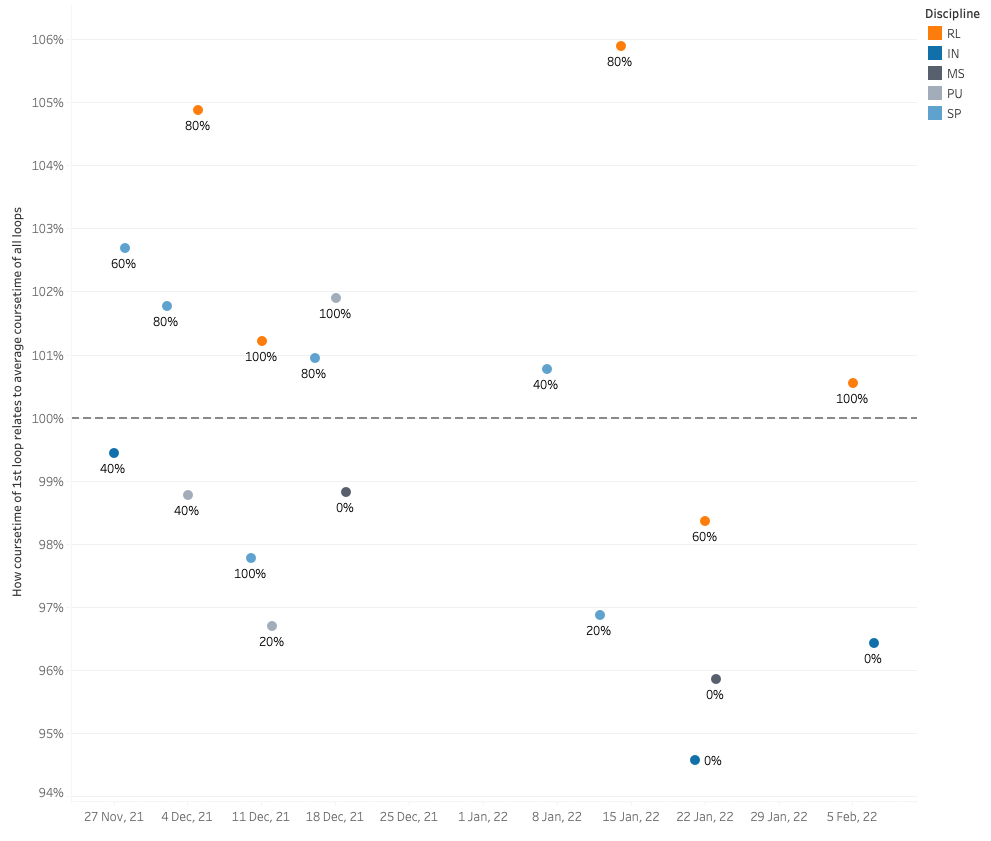Select the highest orange point near 106%
The image size is (991, 841).
point(621,46)
